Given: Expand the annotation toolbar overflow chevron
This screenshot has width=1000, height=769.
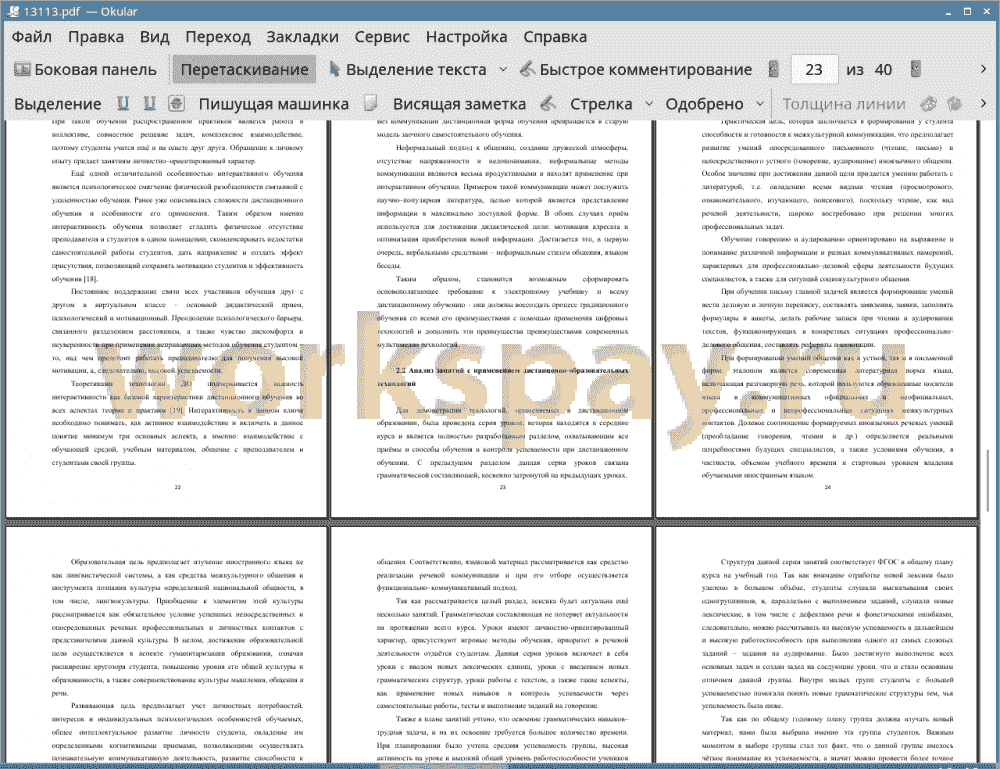Looking at the screenshot, I should coord(983,103).
